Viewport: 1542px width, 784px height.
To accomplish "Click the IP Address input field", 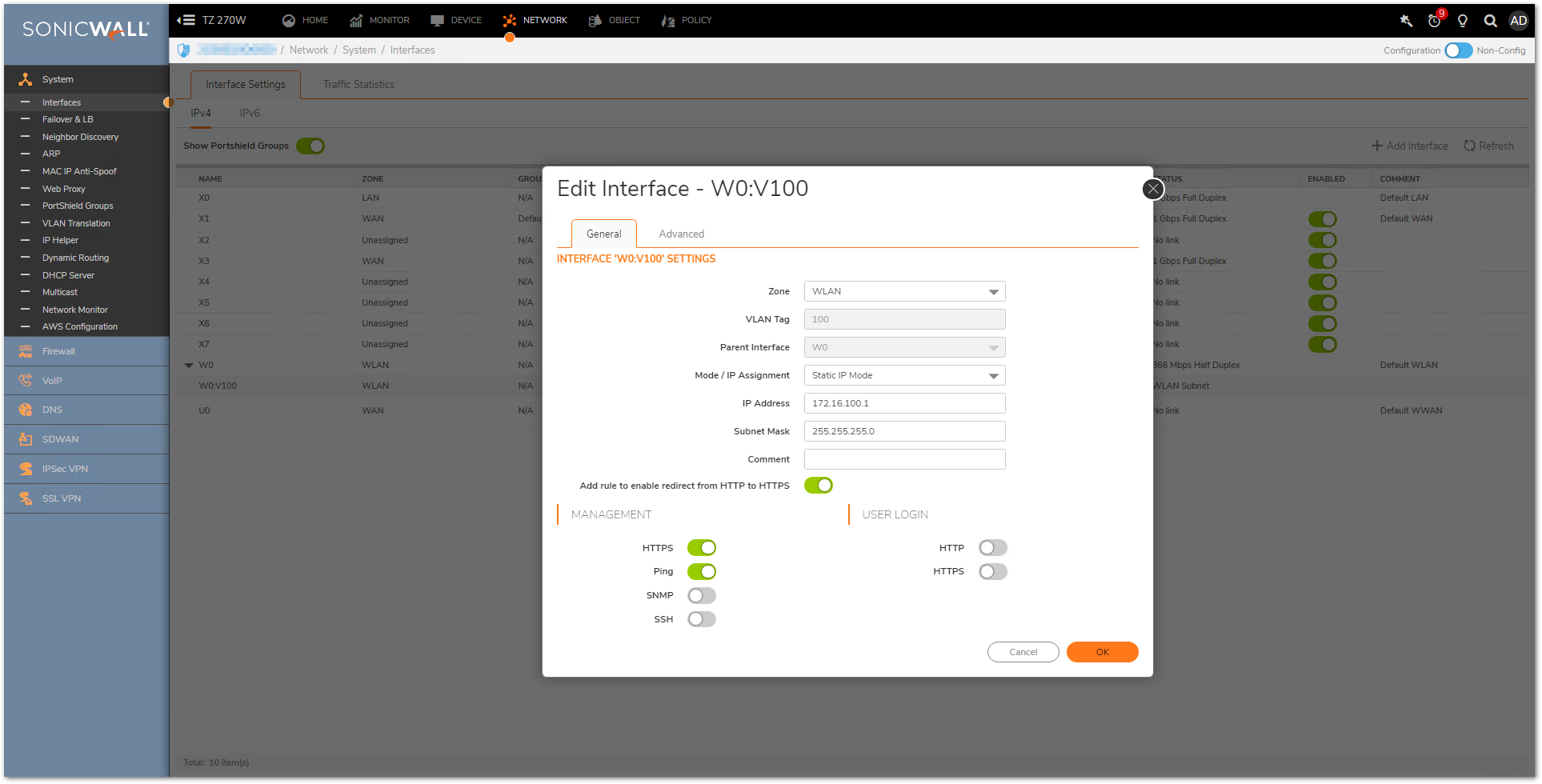I will [904, 403].
